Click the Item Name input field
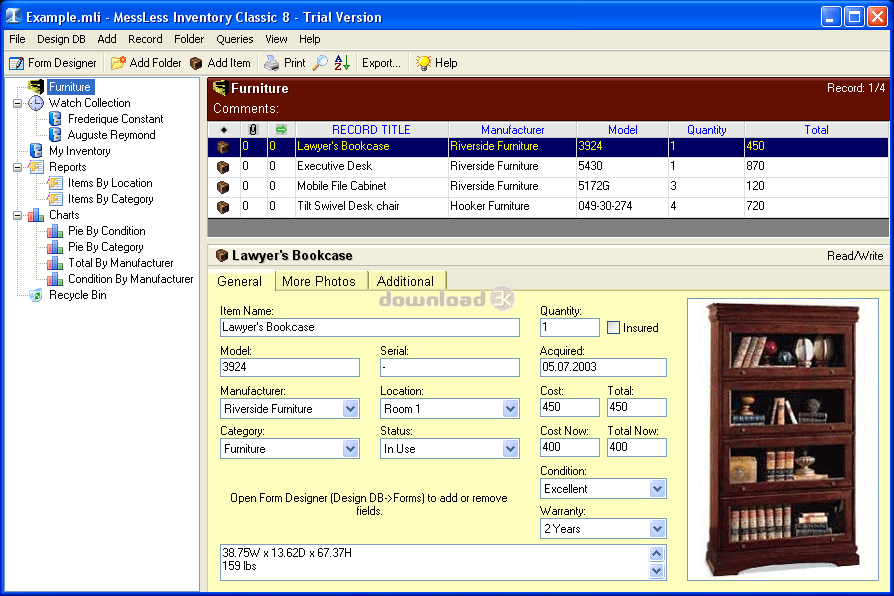The height and width of the screenshot is (596, 894). tap(369, 327)
